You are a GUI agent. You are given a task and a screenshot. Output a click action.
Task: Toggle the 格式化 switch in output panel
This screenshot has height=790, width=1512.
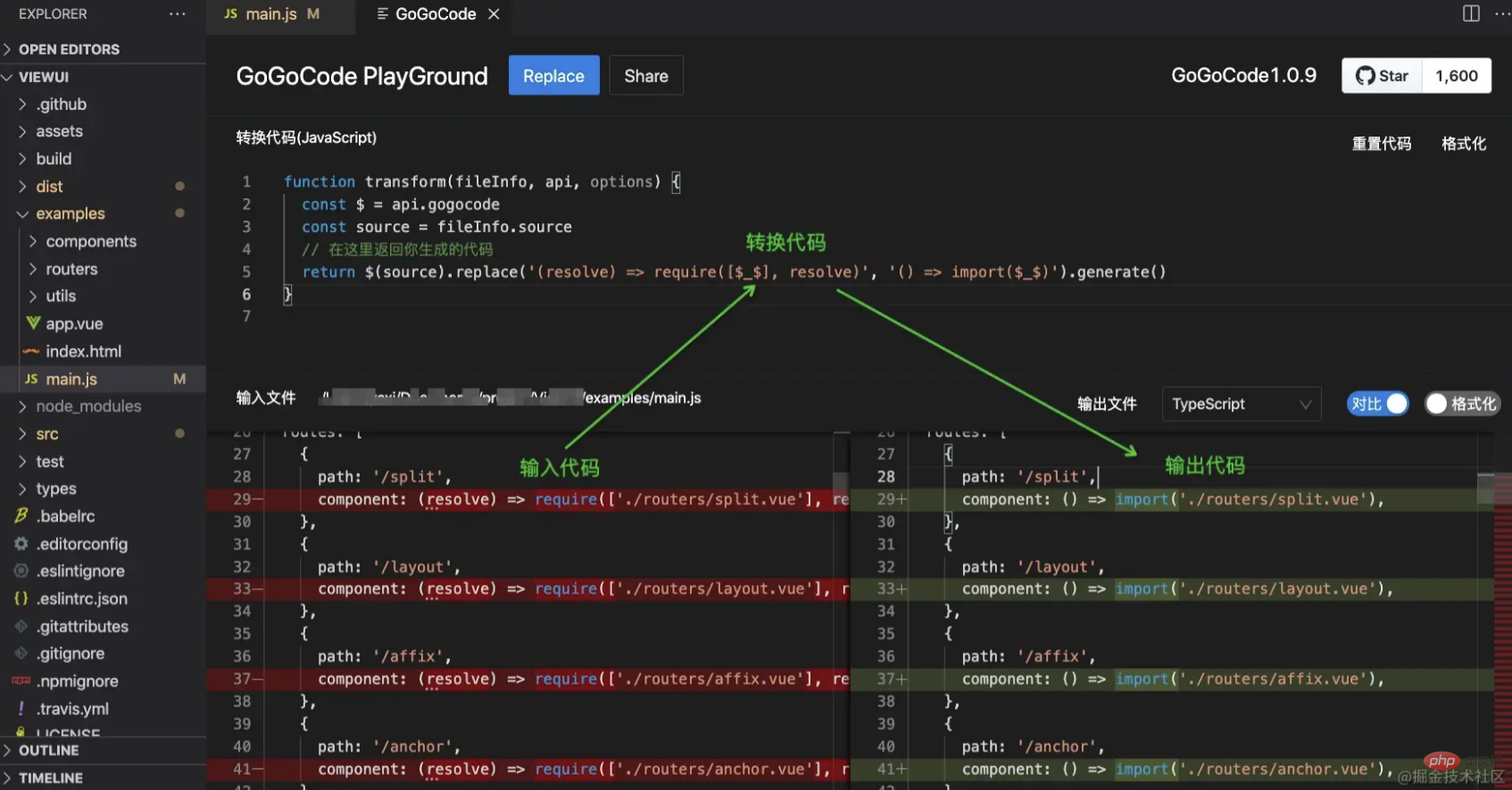coord(1461,403)
